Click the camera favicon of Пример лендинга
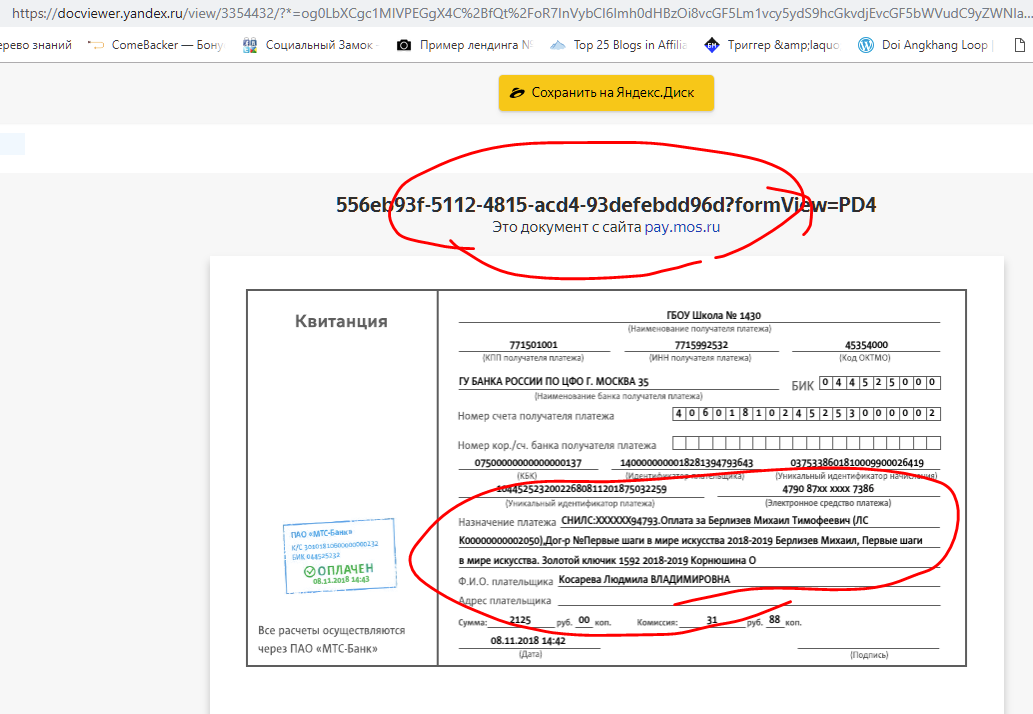This screenshot has width=1033, height=714. tap(404, 45)
